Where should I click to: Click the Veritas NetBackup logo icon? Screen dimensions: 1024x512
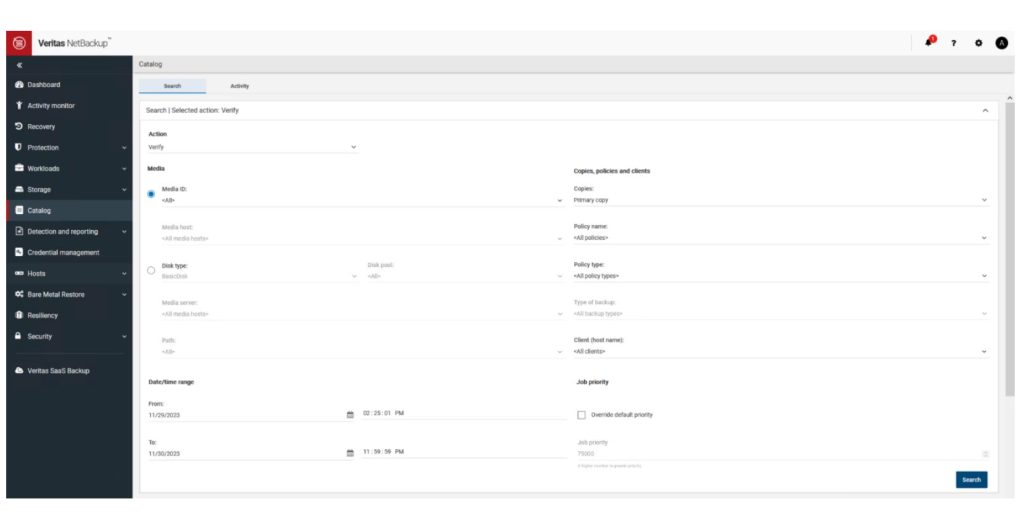coord(19,43)
